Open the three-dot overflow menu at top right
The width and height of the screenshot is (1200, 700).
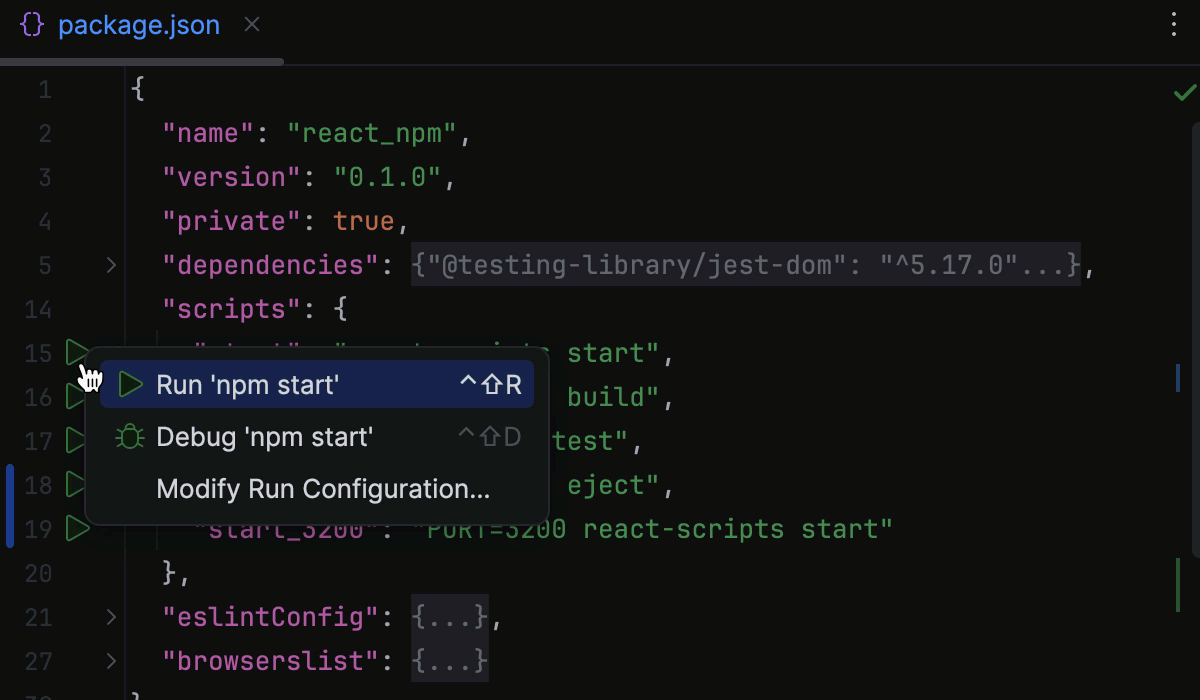tap(1172, 24)
